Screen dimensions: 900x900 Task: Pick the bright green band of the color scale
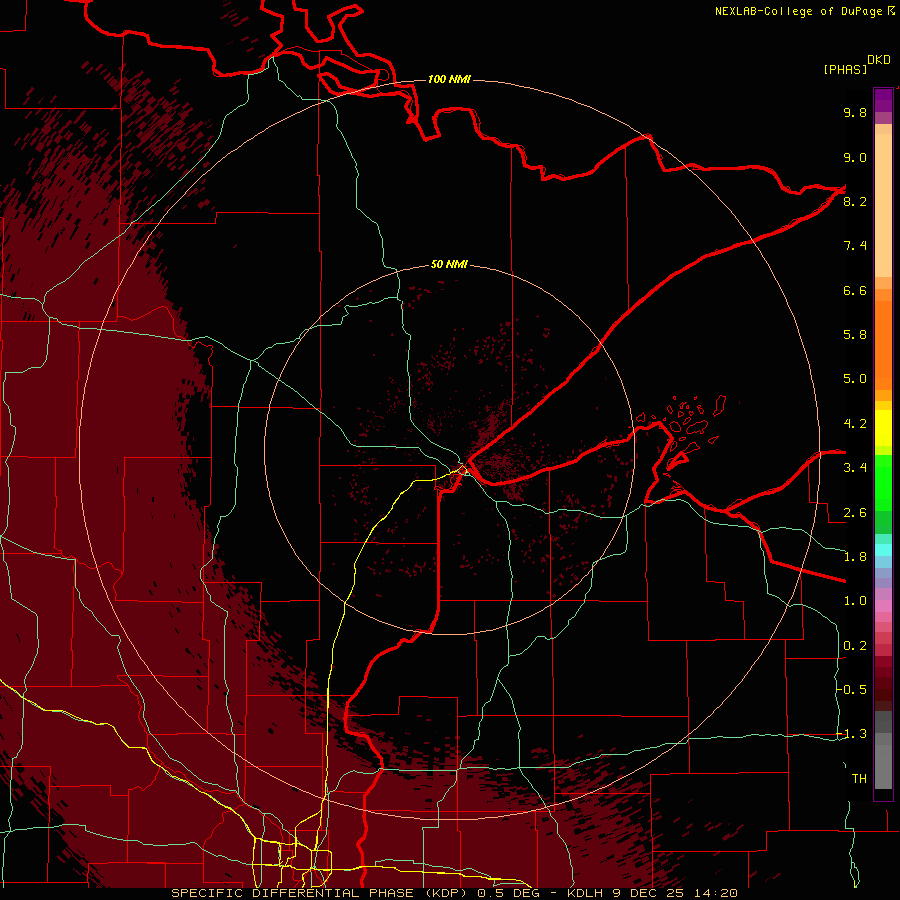point(883,483)
